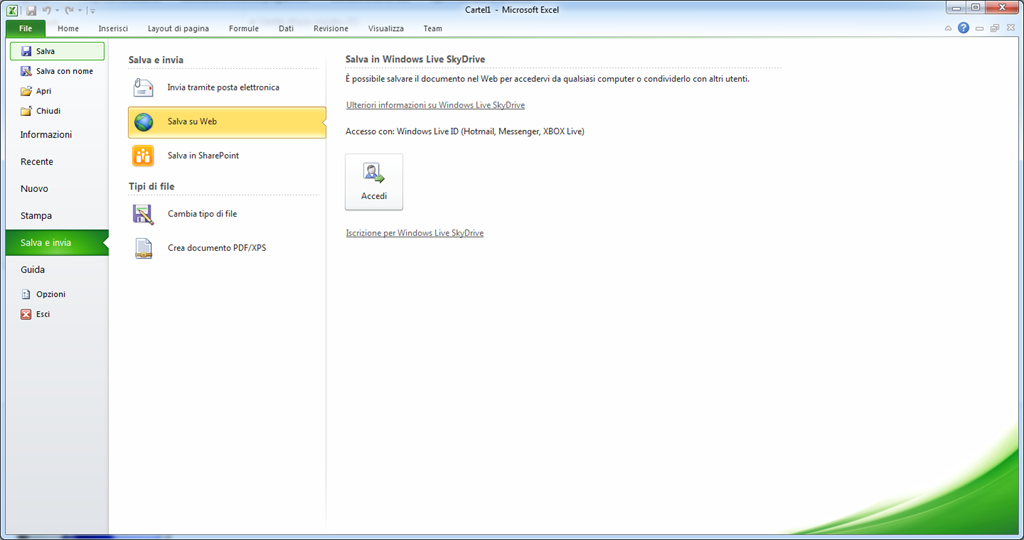This screenshot has height=540, width=1024.
Task: Click the Redo arrow in Quick Access Toolbar
Action: click(x=69, y=10)
